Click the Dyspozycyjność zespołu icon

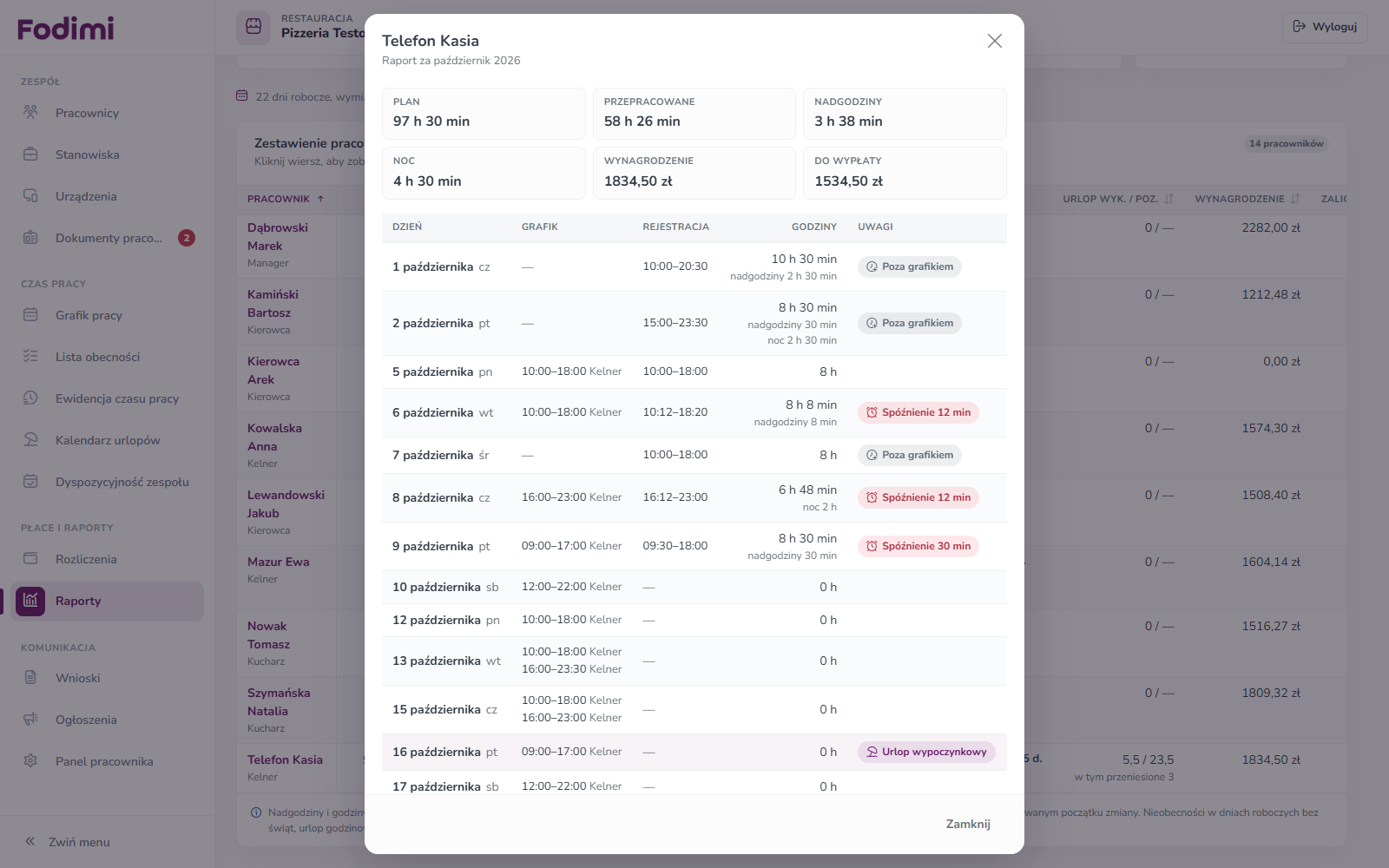30,482
